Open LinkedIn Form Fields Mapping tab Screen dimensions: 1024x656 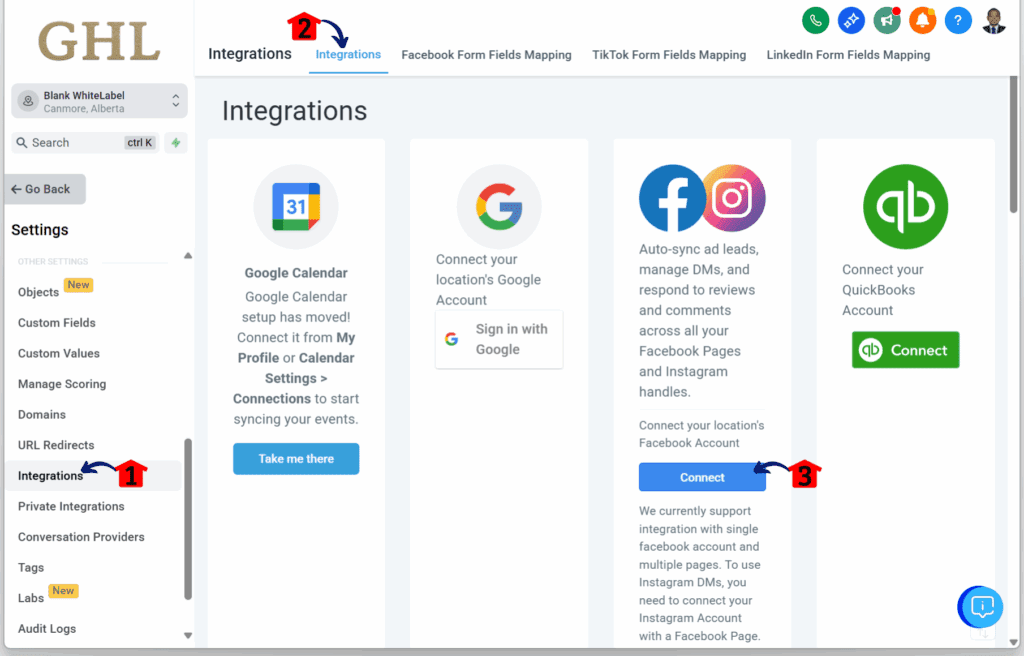tap(848, 55)
